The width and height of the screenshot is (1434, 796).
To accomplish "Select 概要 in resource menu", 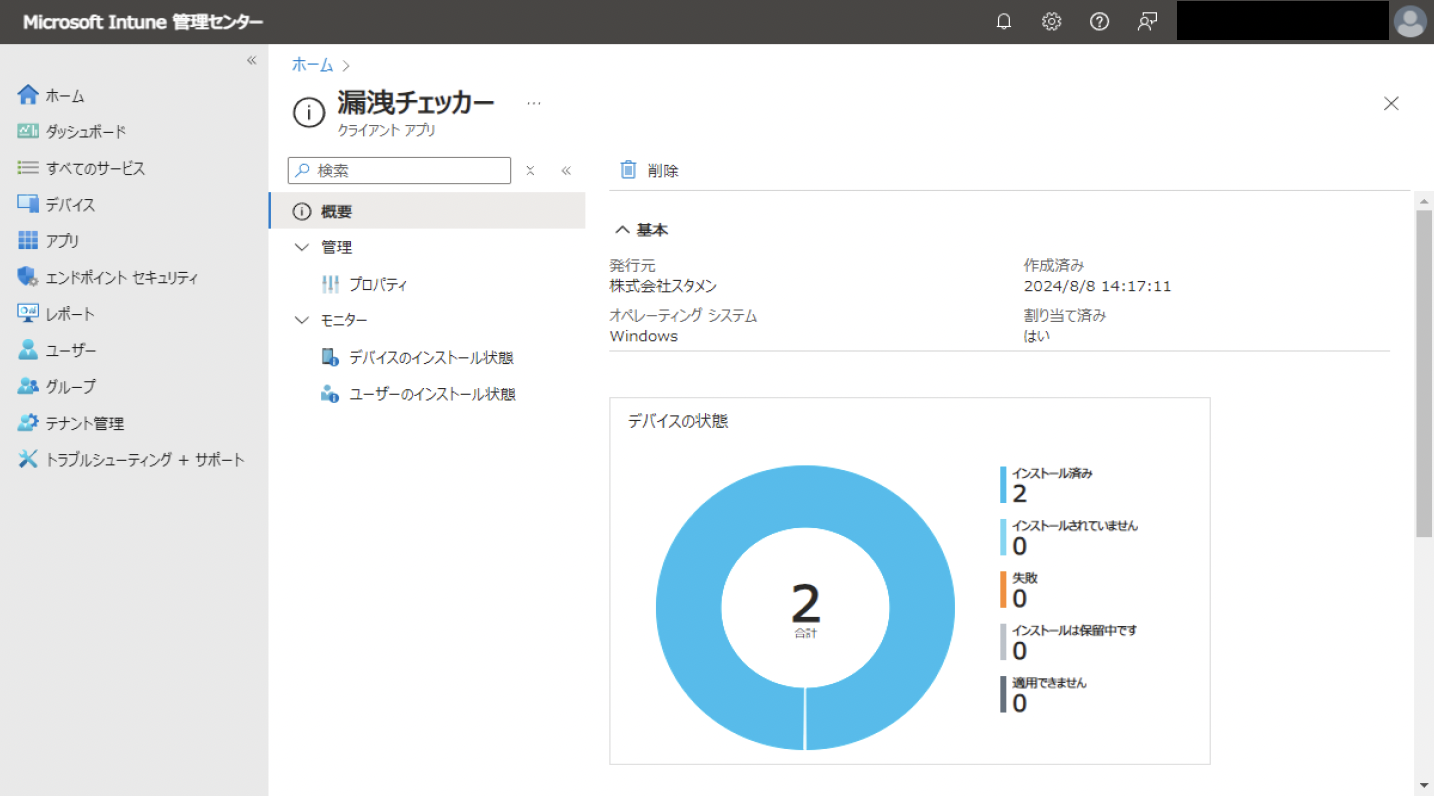I will (x=427, y=211).
